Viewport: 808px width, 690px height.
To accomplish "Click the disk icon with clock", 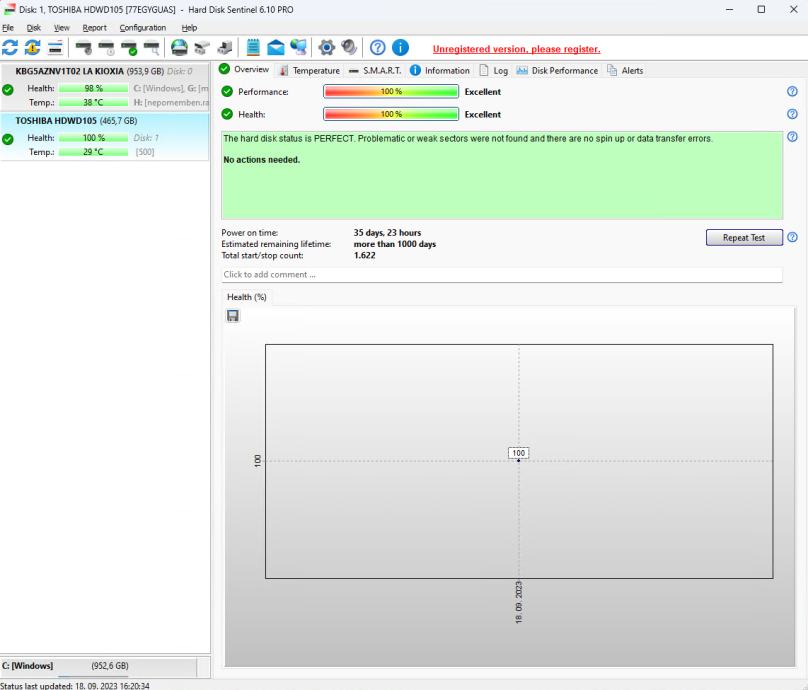I will [106, 48].
